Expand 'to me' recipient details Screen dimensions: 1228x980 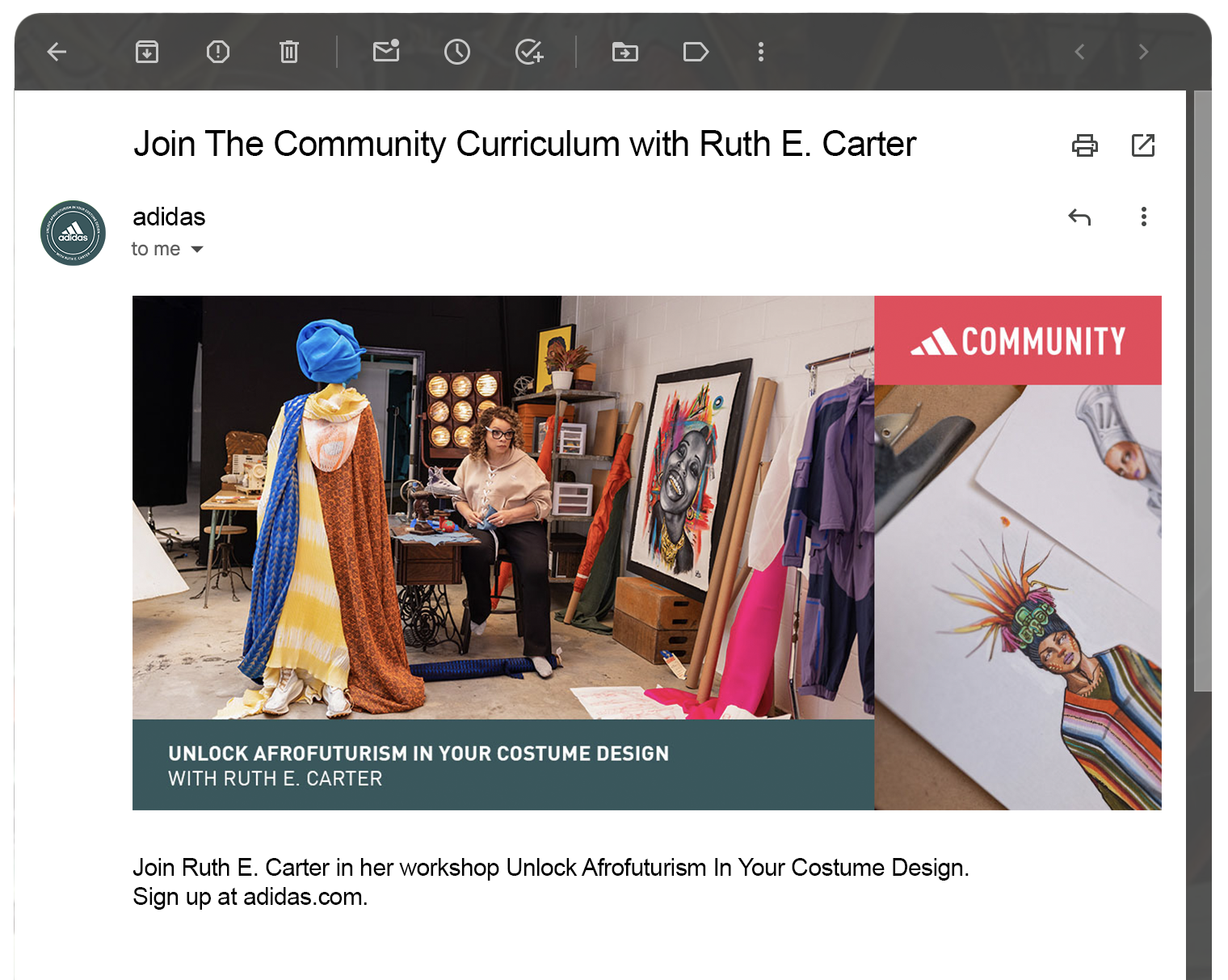click(197, 249)
